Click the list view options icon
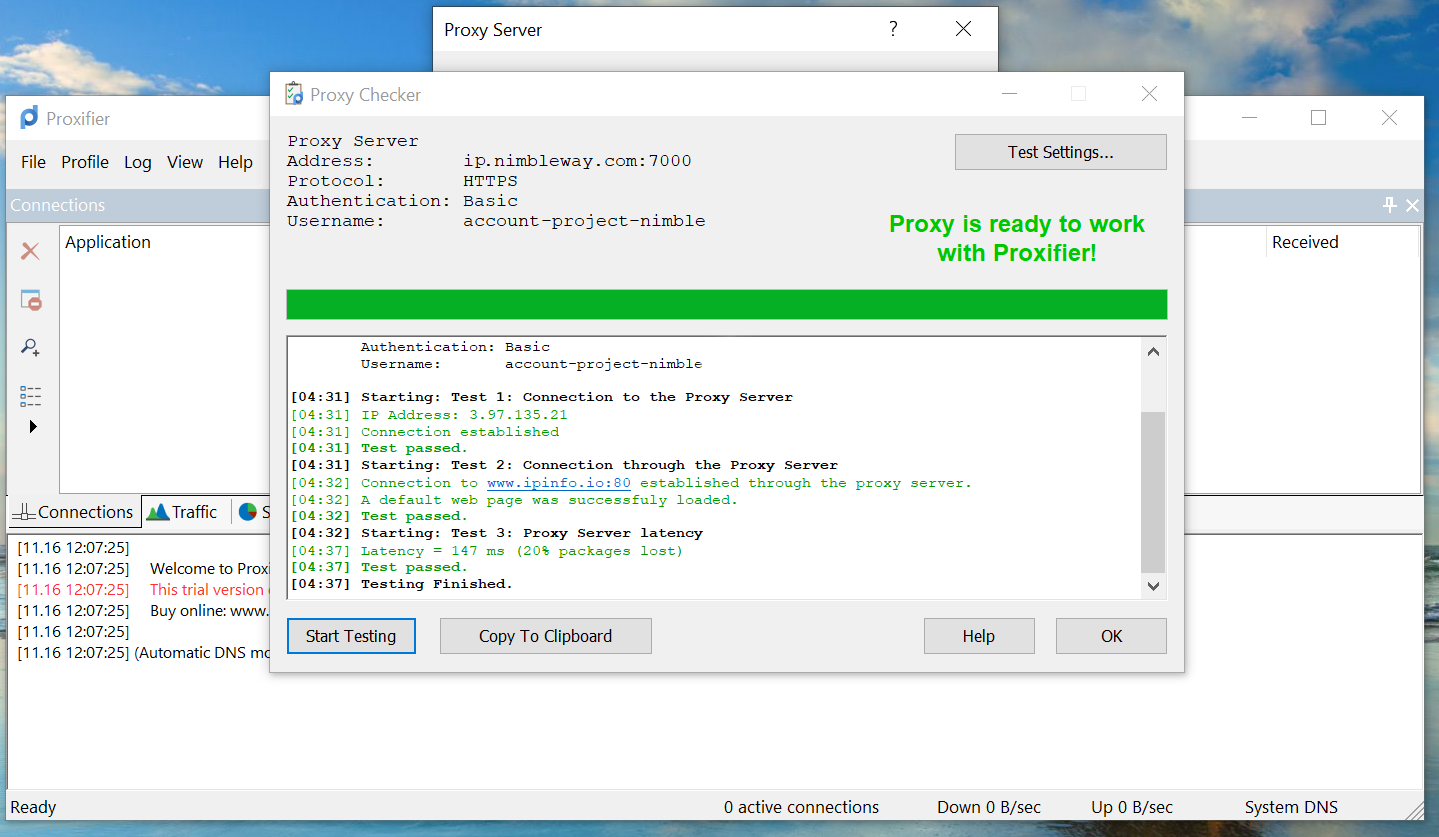Screen dimensions: 1439x837 31,396
